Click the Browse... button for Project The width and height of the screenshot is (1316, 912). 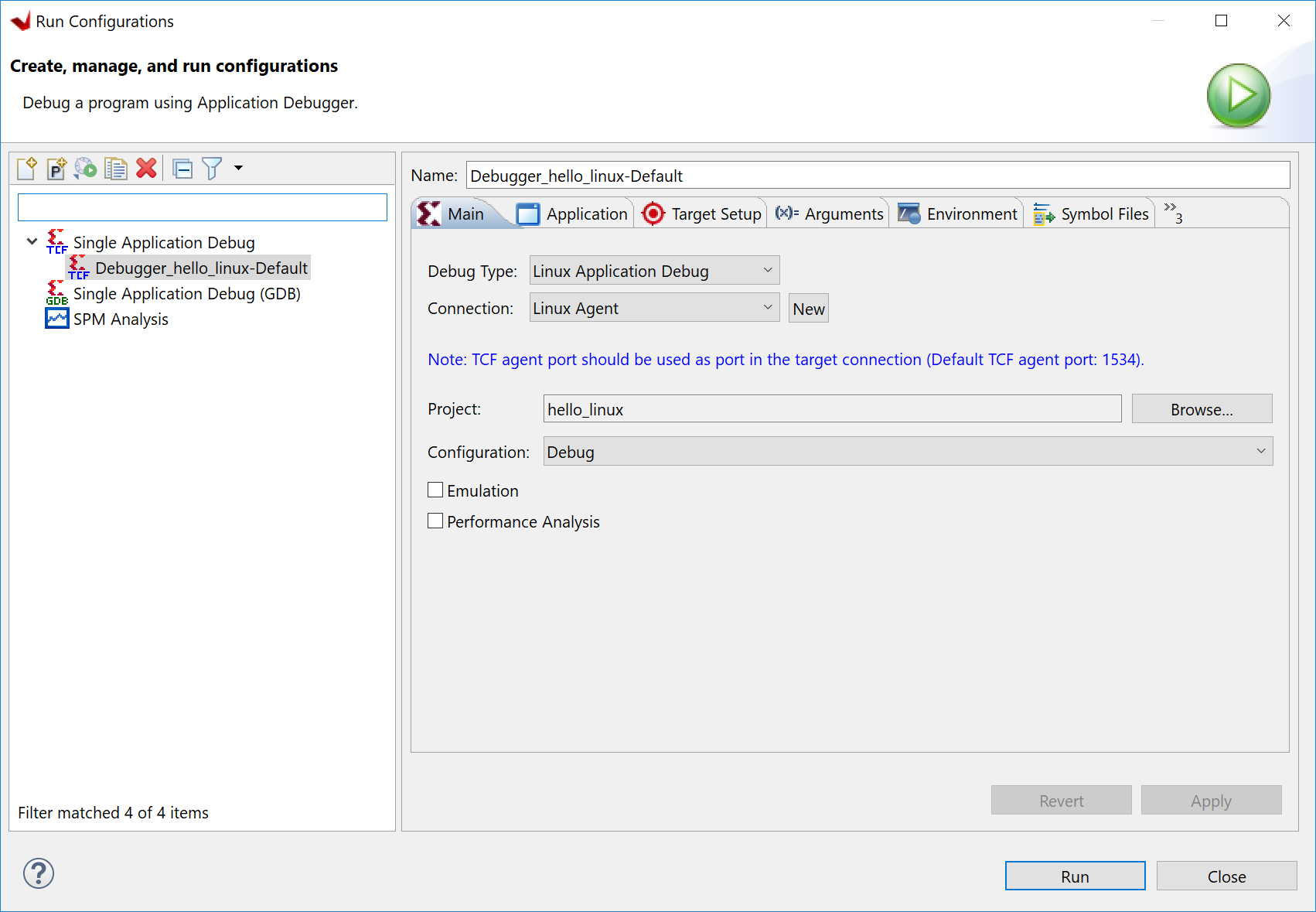1201,409
